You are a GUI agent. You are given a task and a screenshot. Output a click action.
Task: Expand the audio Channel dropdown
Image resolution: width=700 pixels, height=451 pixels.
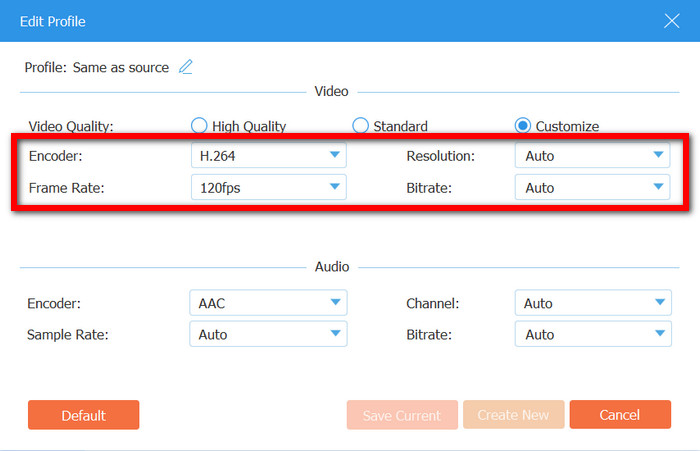592,303
